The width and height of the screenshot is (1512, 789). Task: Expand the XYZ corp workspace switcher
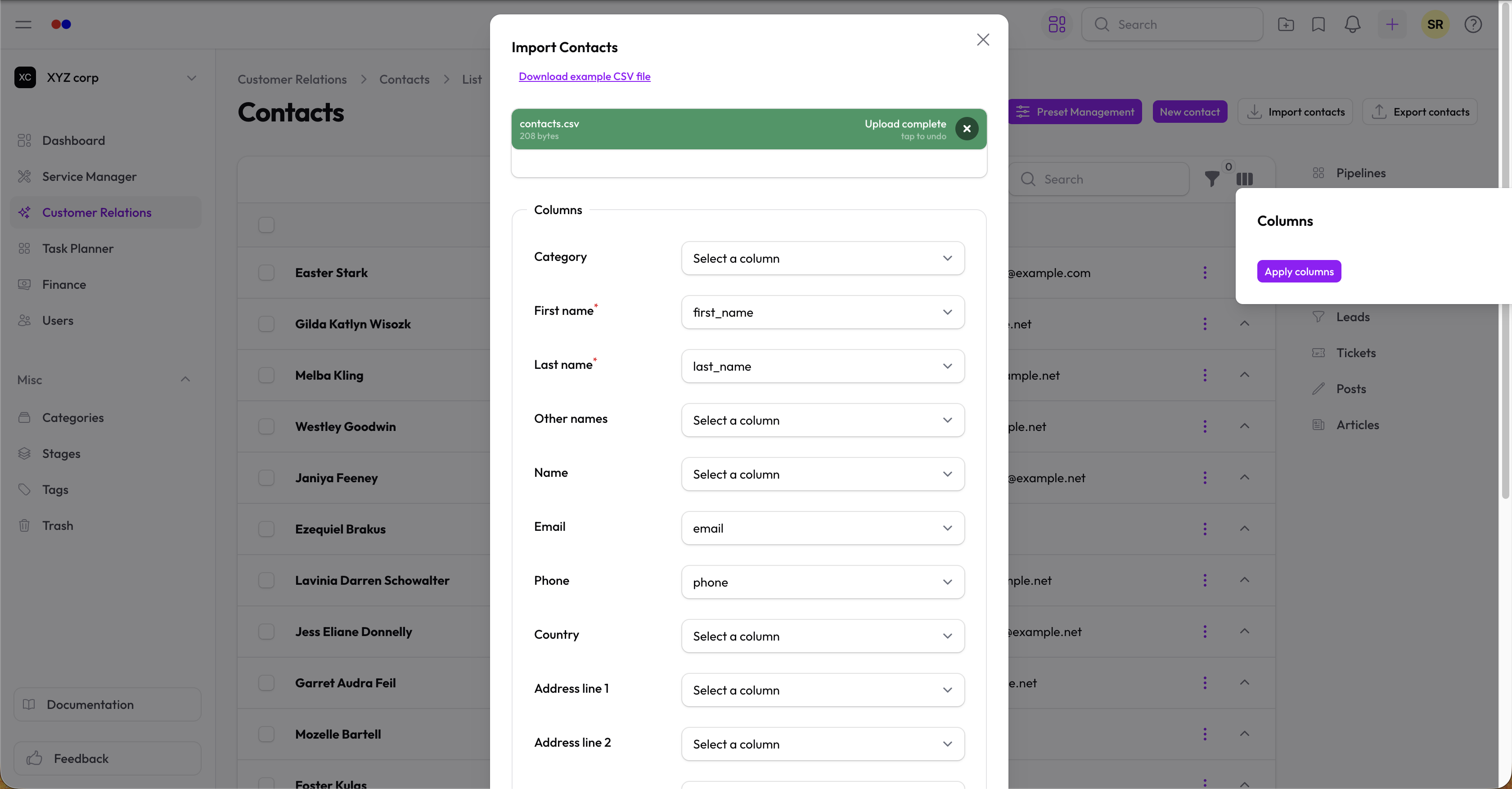point(191,78)
